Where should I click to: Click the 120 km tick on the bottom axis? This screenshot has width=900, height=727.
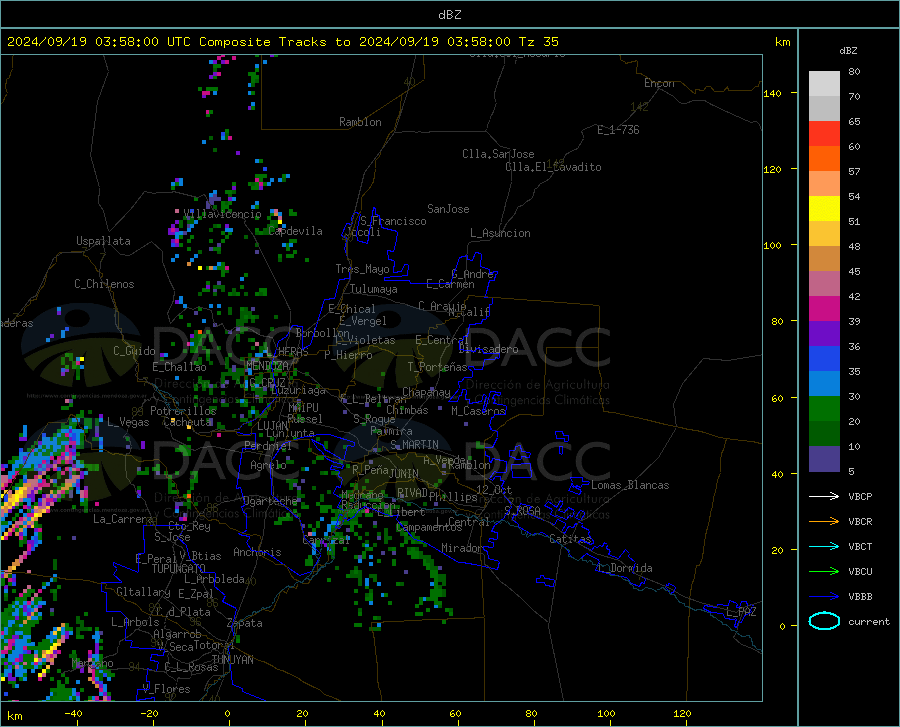682,714
